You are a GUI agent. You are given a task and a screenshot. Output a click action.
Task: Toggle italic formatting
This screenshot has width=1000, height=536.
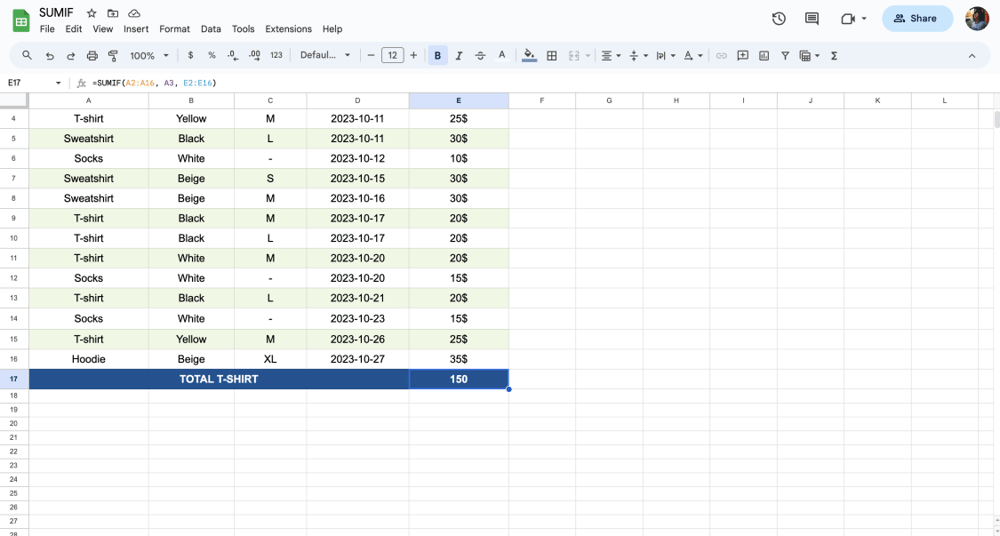[459, 56]
